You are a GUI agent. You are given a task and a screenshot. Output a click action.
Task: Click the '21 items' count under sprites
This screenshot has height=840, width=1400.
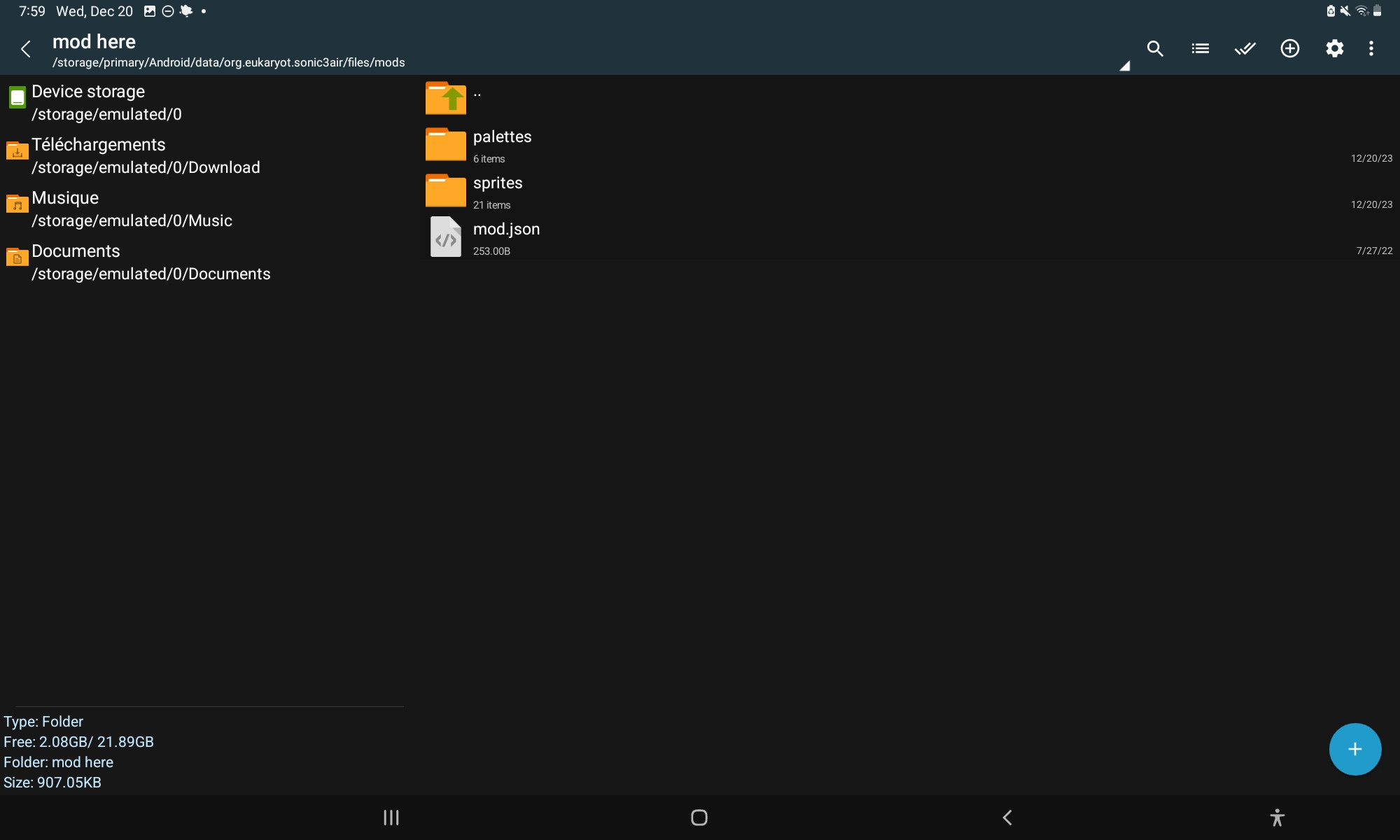491,205
